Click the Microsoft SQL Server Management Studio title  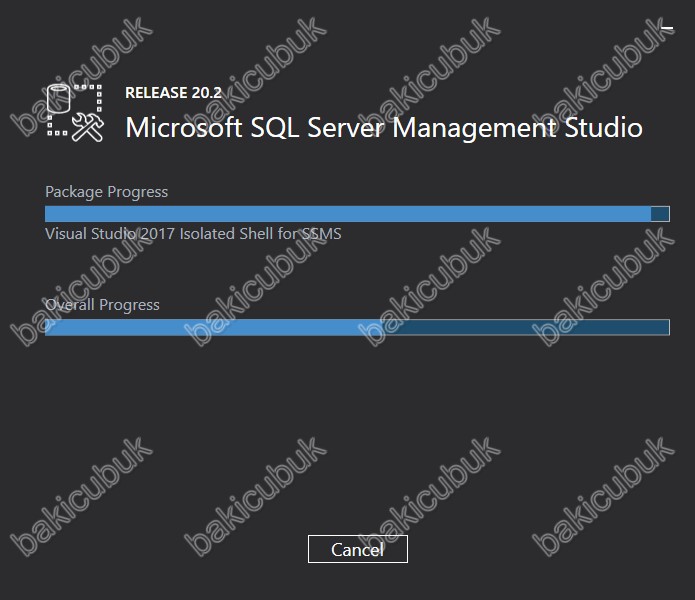pos(384,128)
